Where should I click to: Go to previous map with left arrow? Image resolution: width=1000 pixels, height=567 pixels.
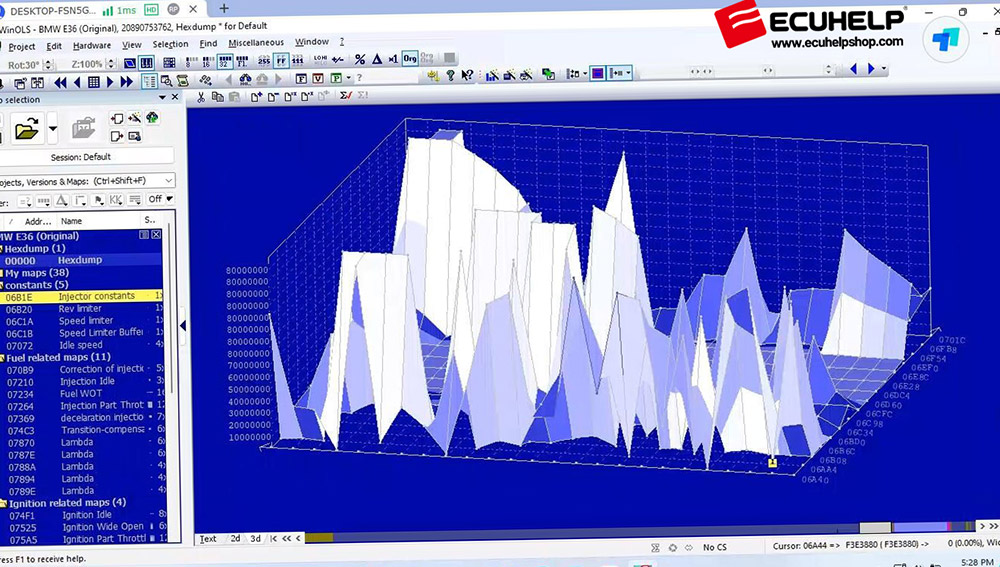[x=77, y=82]
